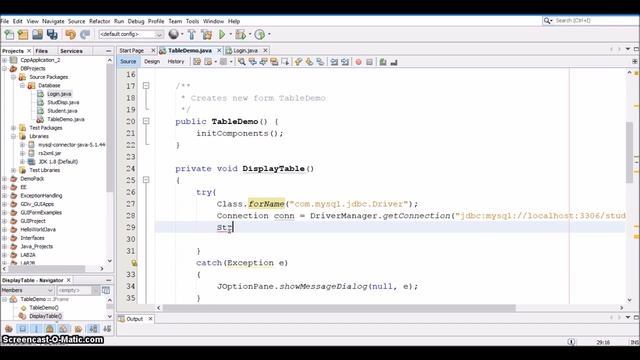This screenshot has width=640, height=360.
Task: Collapse the DisplayTable fold at line 25
Action: pyautogui.click(x=146, y=180)
